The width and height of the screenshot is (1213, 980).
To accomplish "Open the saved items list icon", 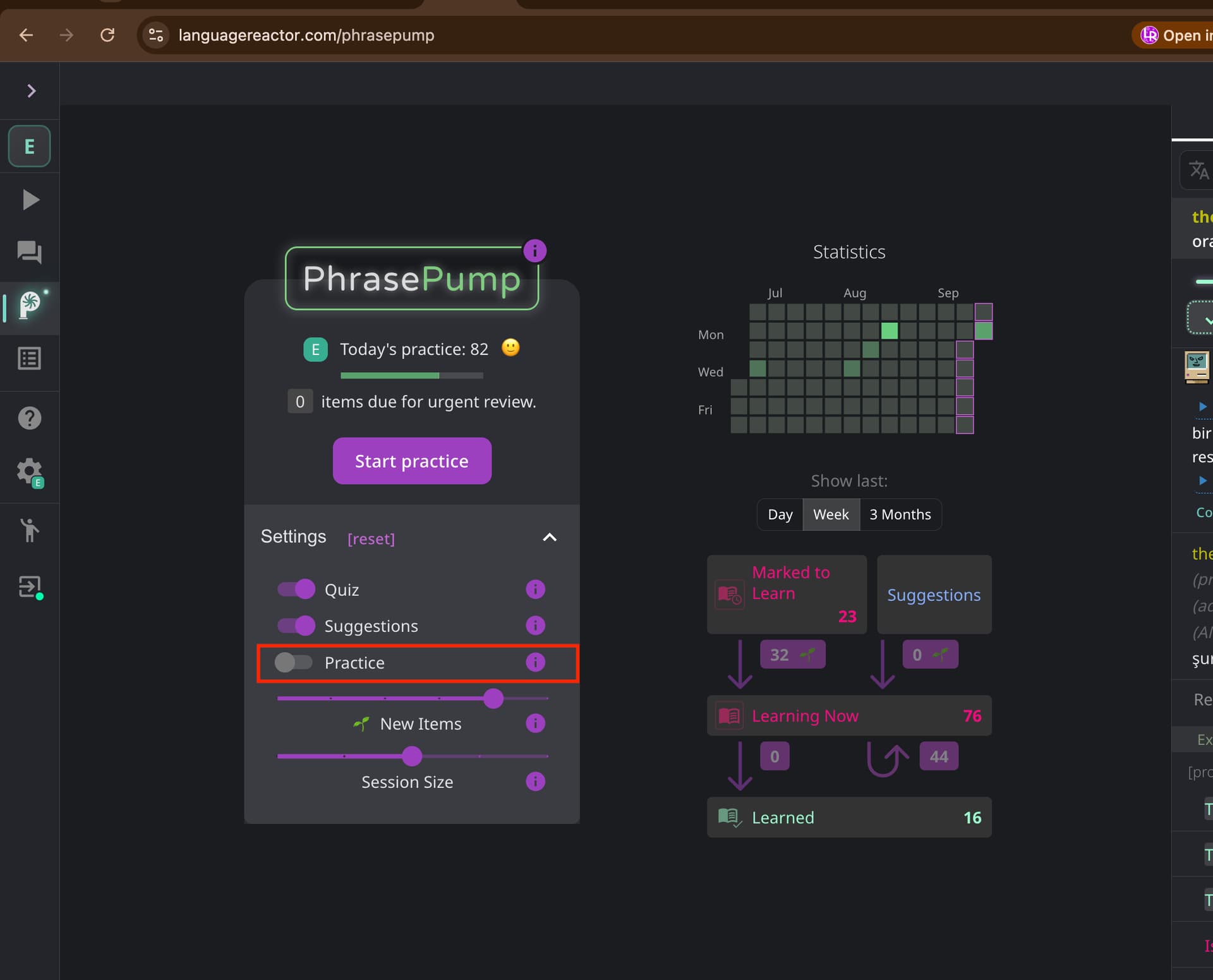I will pyautogui.click(x=30, y=359).
